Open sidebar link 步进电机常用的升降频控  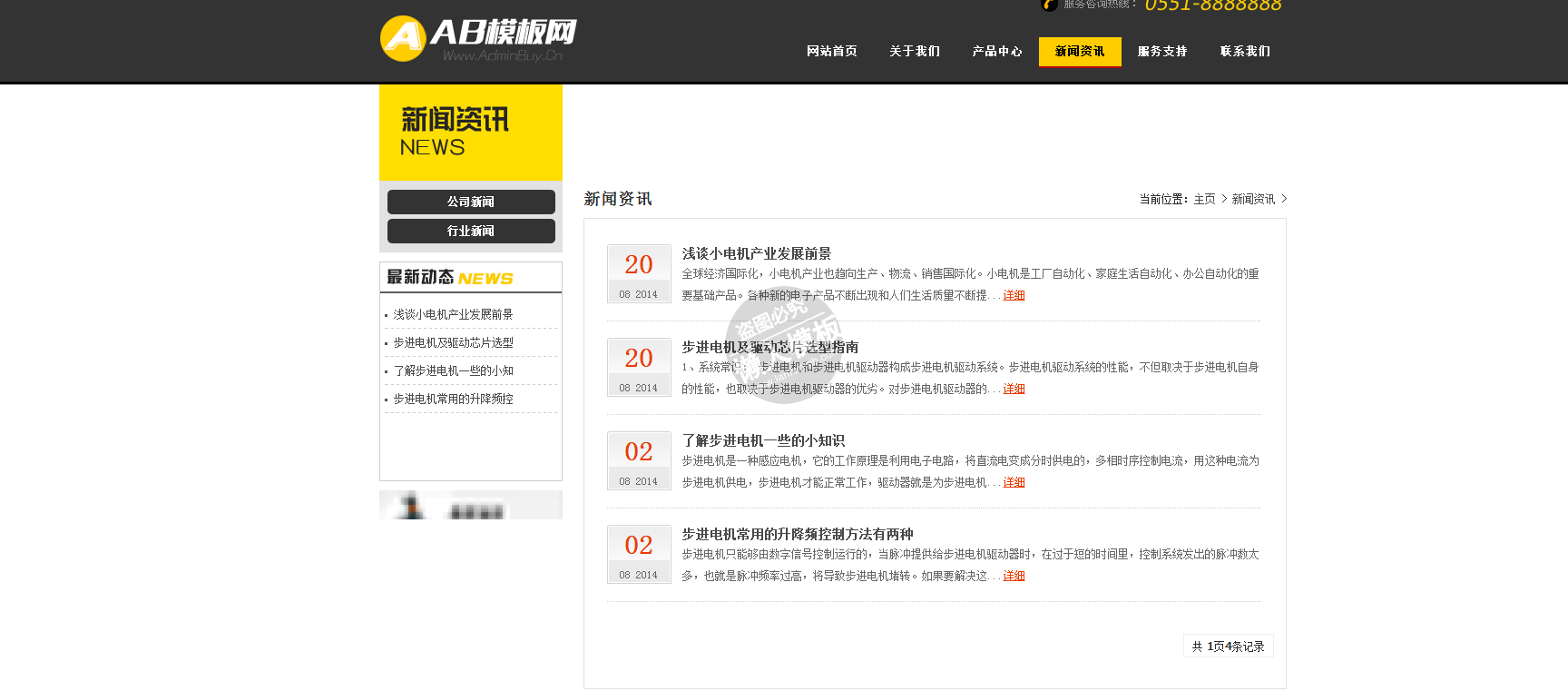[453, 399]
